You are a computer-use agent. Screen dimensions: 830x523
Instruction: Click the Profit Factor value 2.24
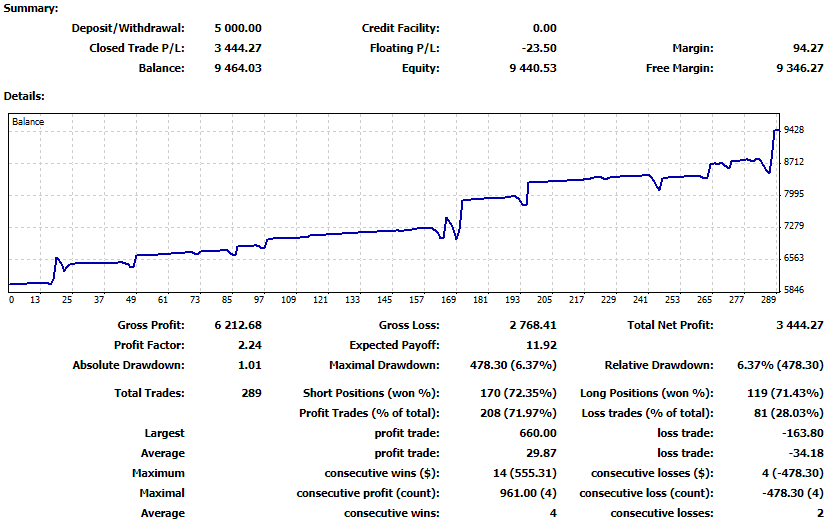(x=249, y=345)
